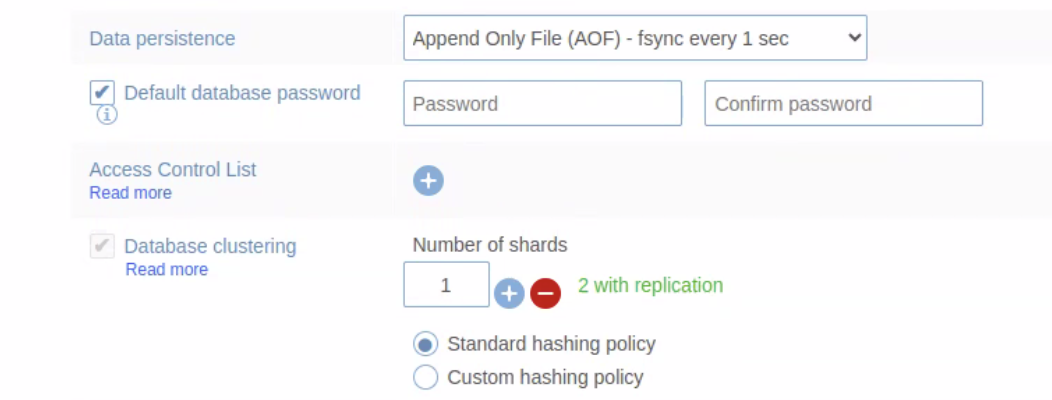Click the Data persistence label

tap(162, 39)
